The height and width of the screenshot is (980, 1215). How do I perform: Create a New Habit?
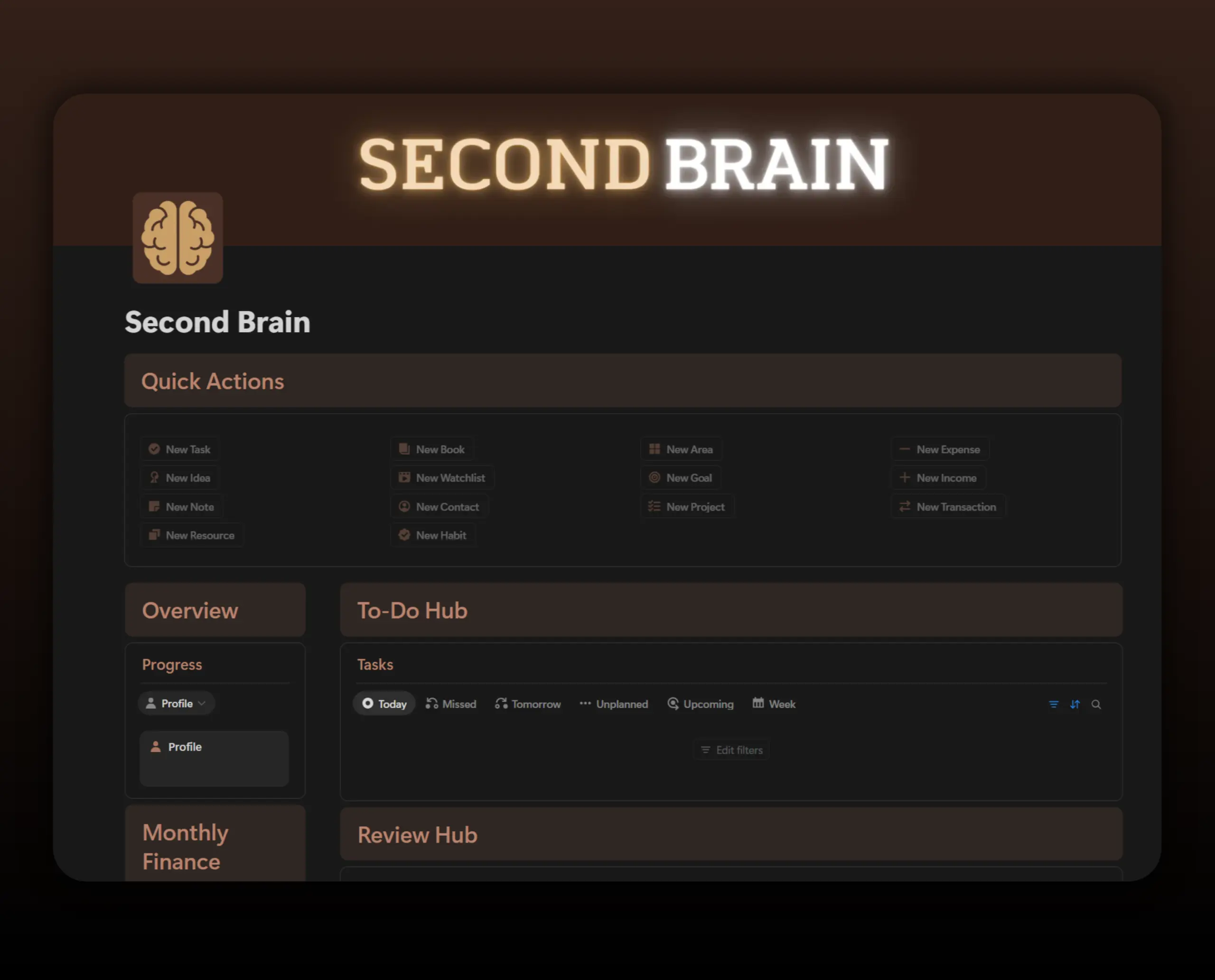434,534
